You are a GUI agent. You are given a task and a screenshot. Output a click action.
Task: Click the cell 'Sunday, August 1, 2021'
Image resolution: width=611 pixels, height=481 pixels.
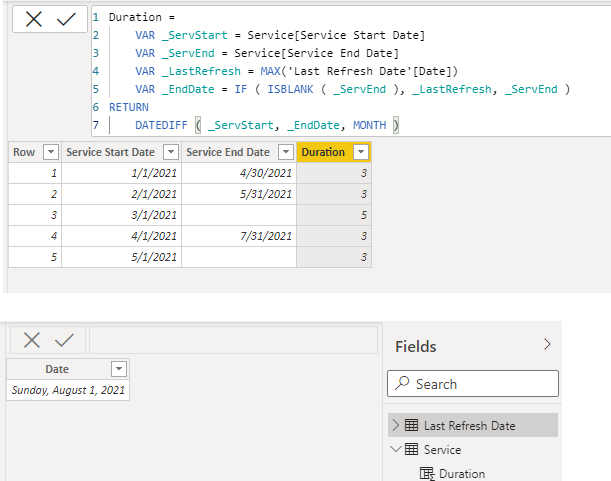pyautogui.click(x=68, y=390)
